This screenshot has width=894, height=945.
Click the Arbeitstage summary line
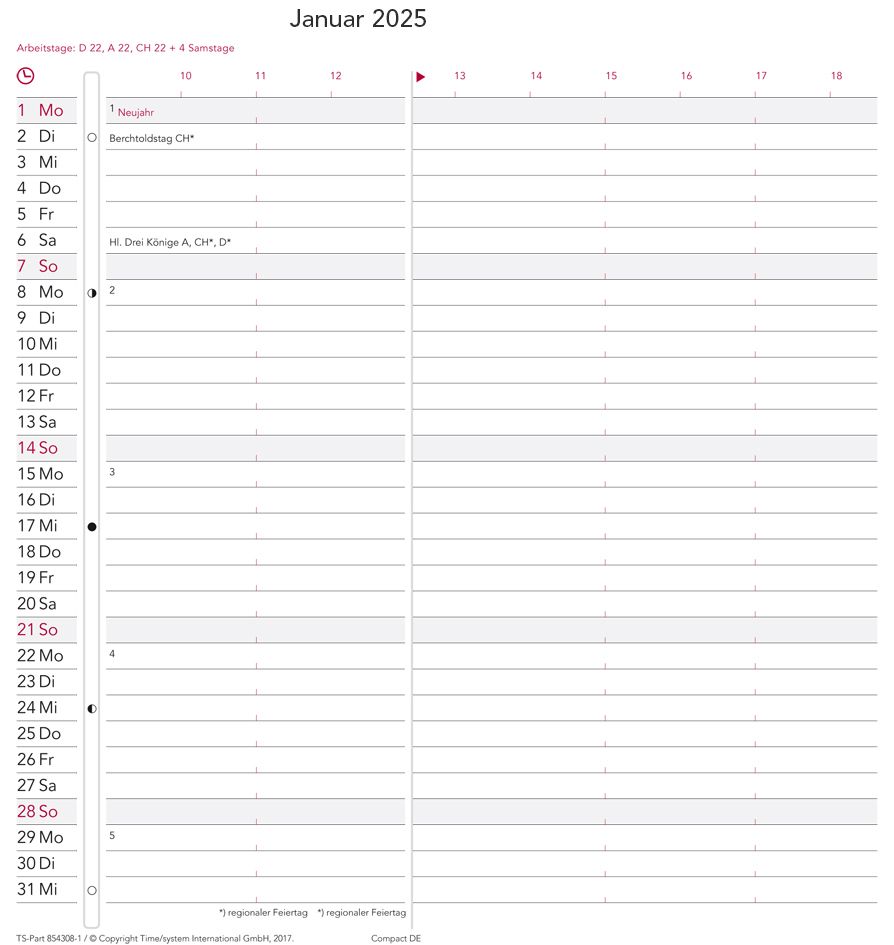point(125,48)
